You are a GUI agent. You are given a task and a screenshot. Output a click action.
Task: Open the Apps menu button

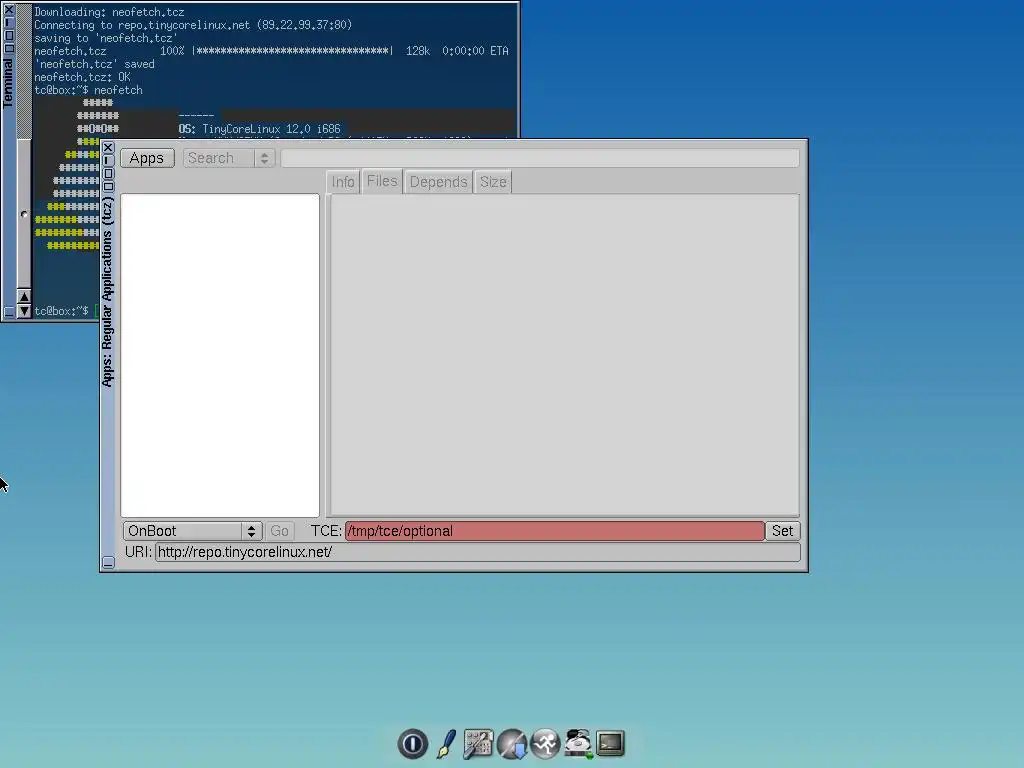(x=147, y=158)
